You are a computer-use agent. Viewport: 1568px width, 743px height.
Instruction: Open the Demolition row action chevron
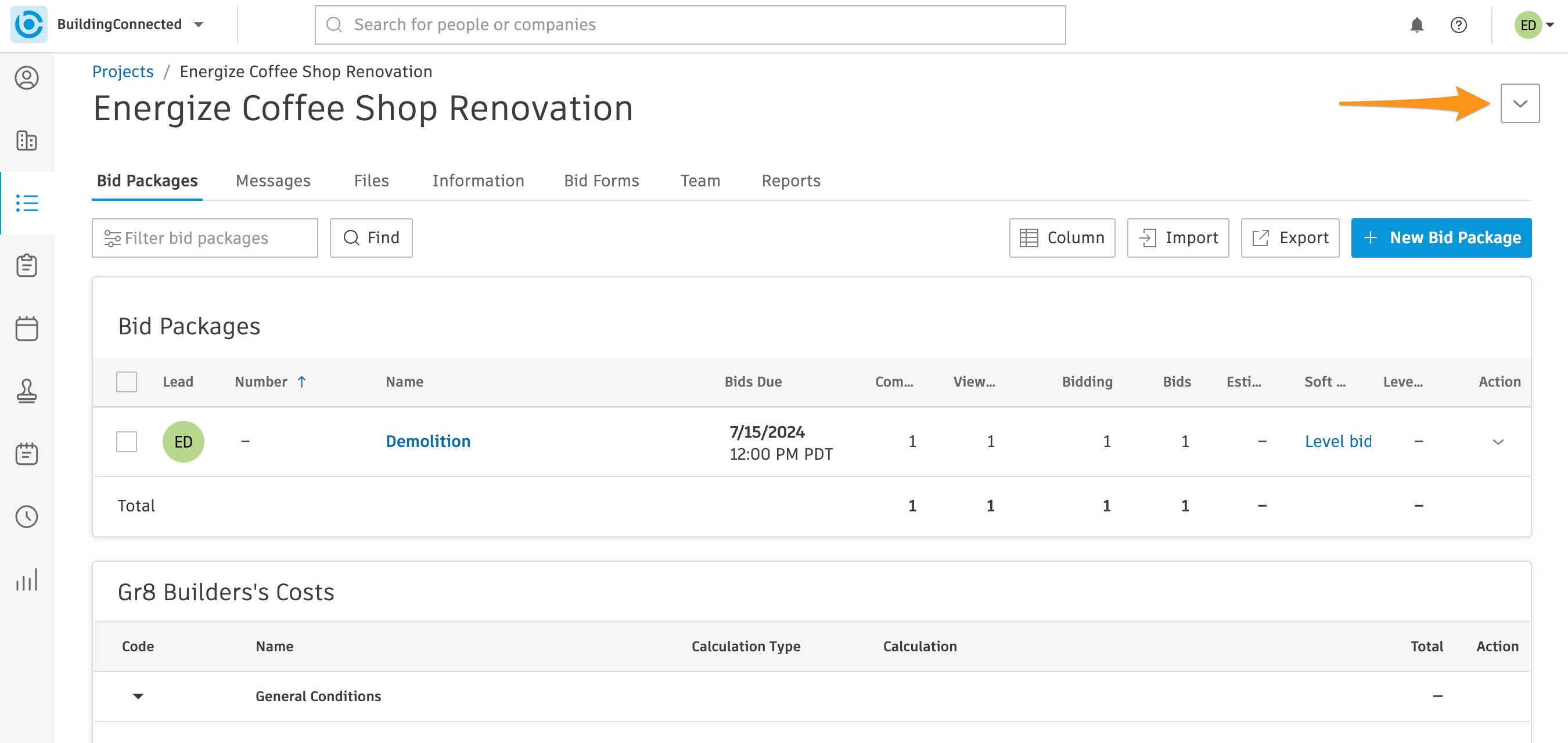[1498, 442]
